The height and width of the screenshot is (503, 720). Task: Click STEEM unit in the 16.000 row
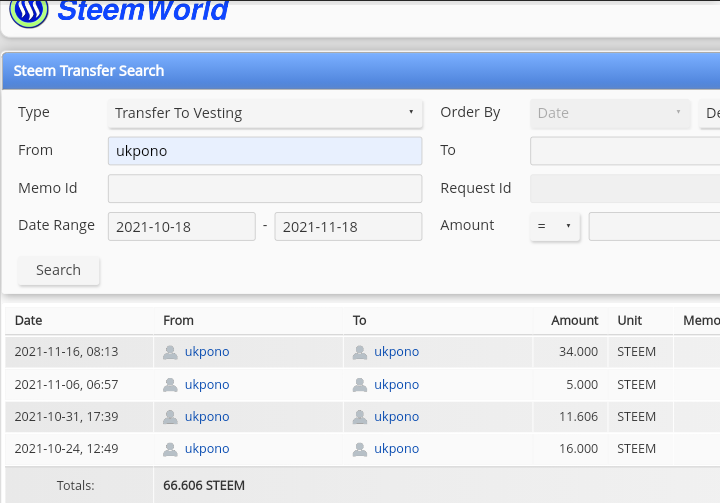(x=636, y=449)
